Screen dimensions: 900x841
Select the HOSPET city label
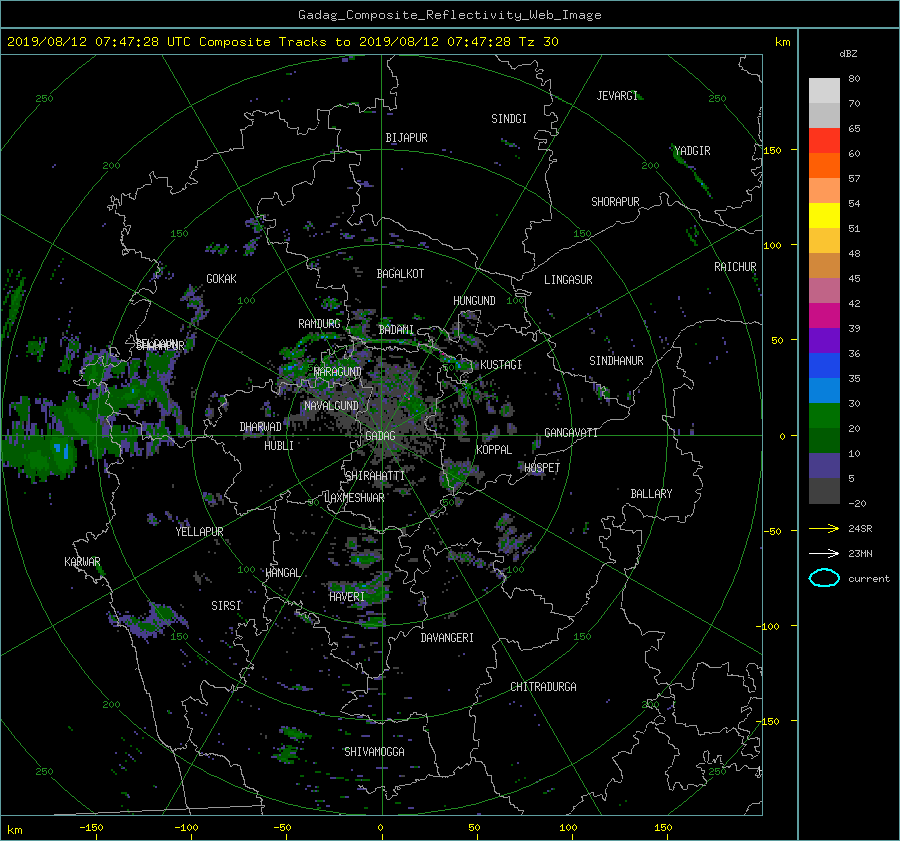tap(542, 468)
